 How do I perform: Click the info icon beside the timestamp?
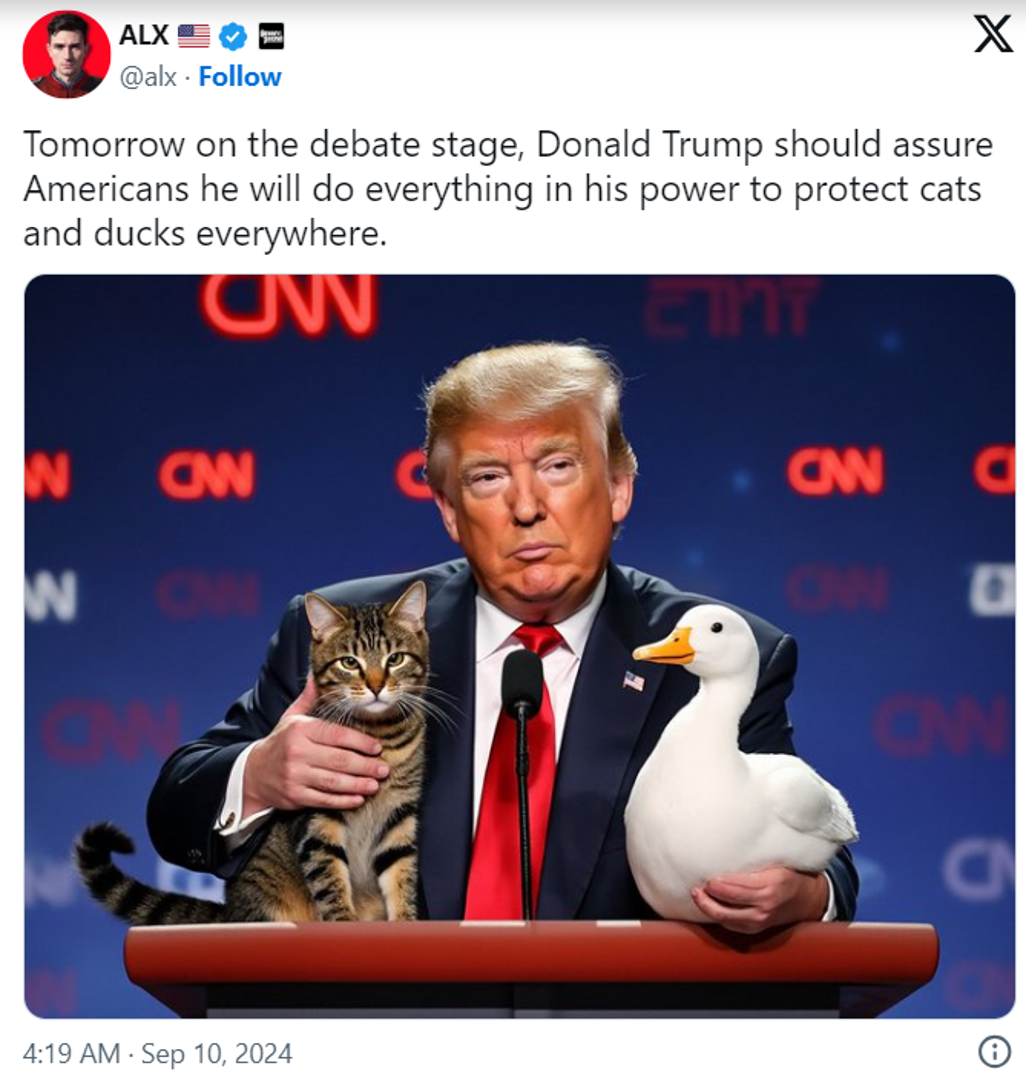(x=994, y=1052)
